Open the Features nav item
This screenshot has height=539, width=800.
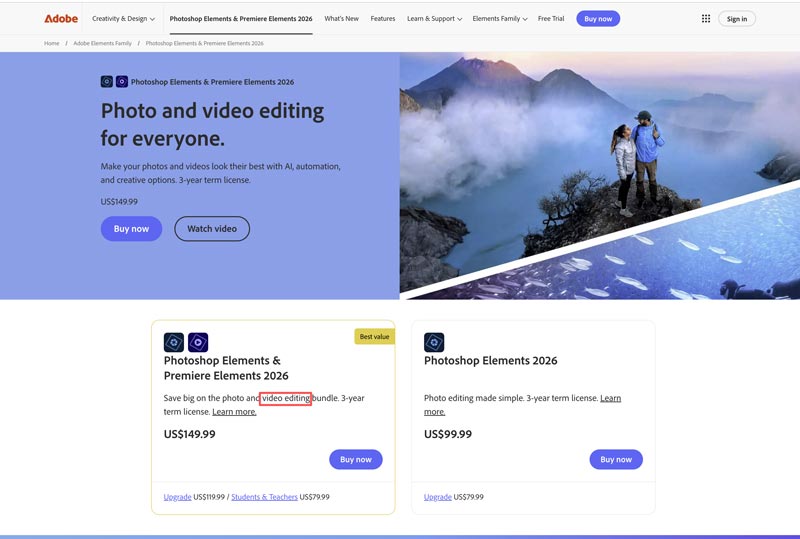pos(383,19)
